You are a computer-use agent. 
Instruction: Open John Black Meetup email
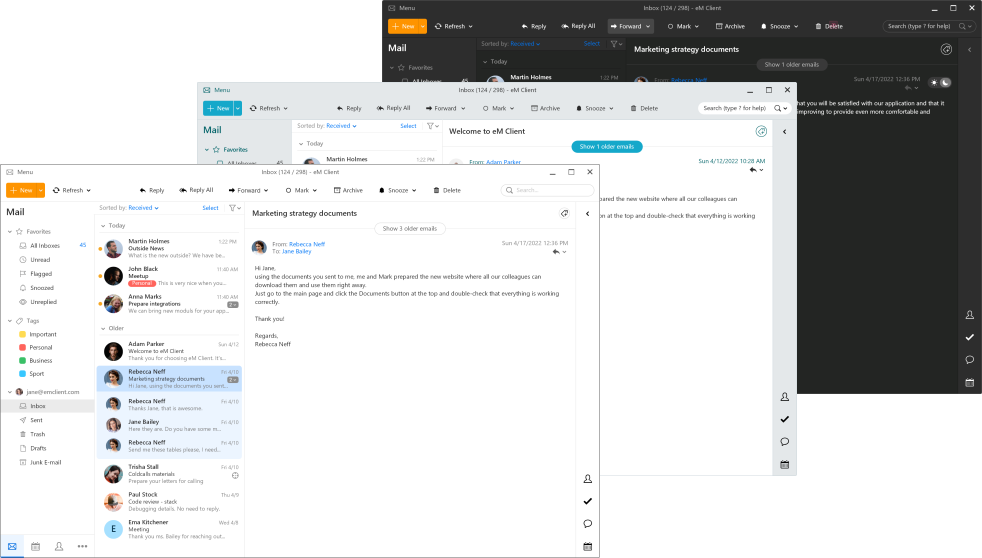pyautogui.click(x=169, y=276)
